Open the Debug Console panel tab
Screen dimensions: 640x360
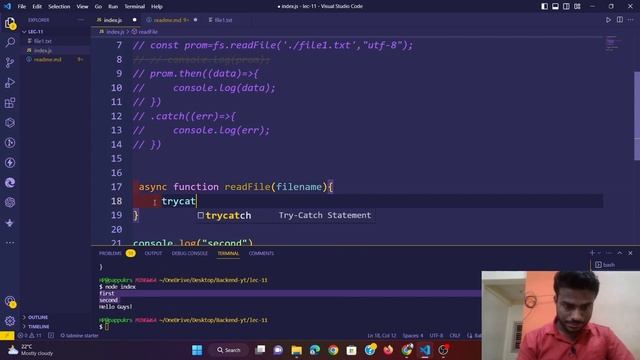[189, 253]
